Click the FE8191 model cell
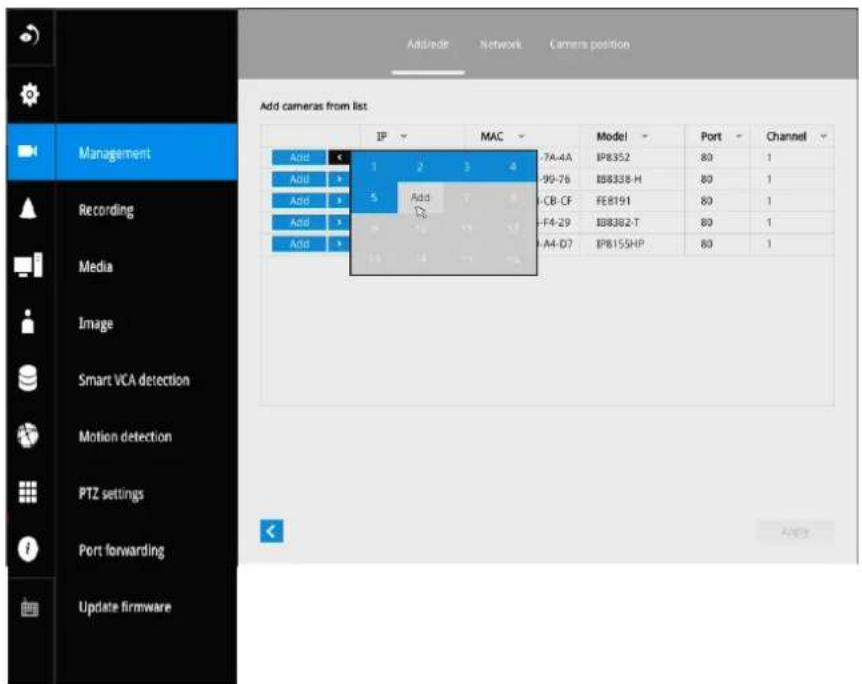 614,201
